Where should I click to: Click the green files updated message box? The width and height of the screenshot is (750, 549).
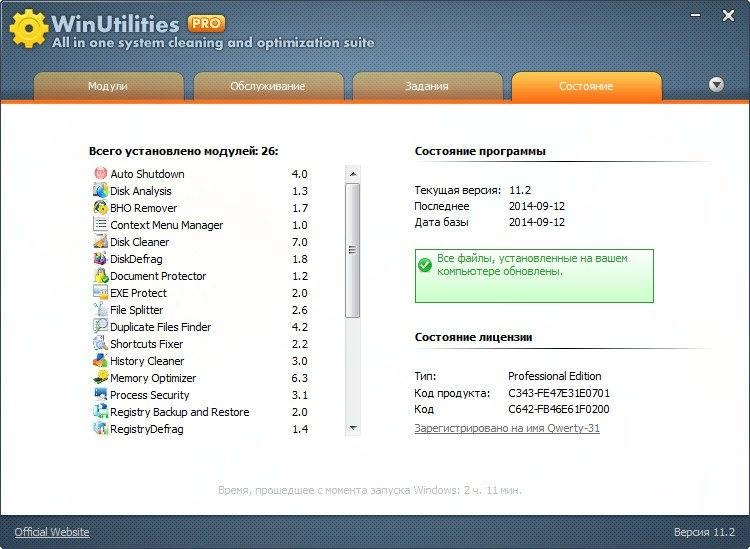point(534,276)
